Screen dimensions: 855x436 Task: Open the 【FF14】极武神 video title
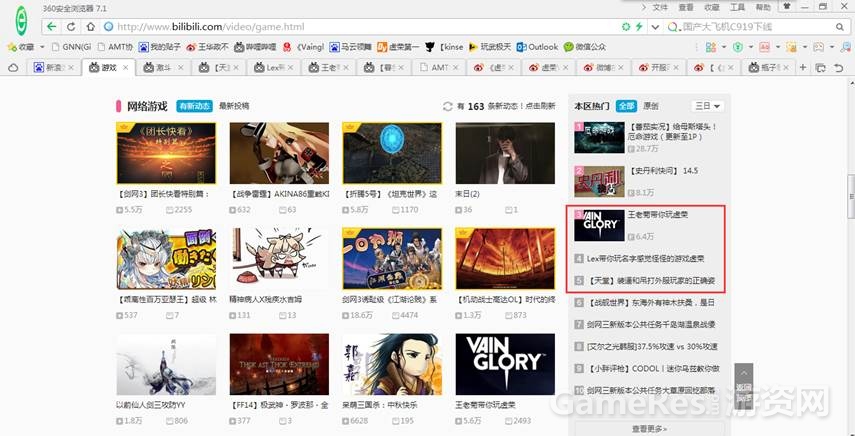pyautogui.click(x=279, y=405)
